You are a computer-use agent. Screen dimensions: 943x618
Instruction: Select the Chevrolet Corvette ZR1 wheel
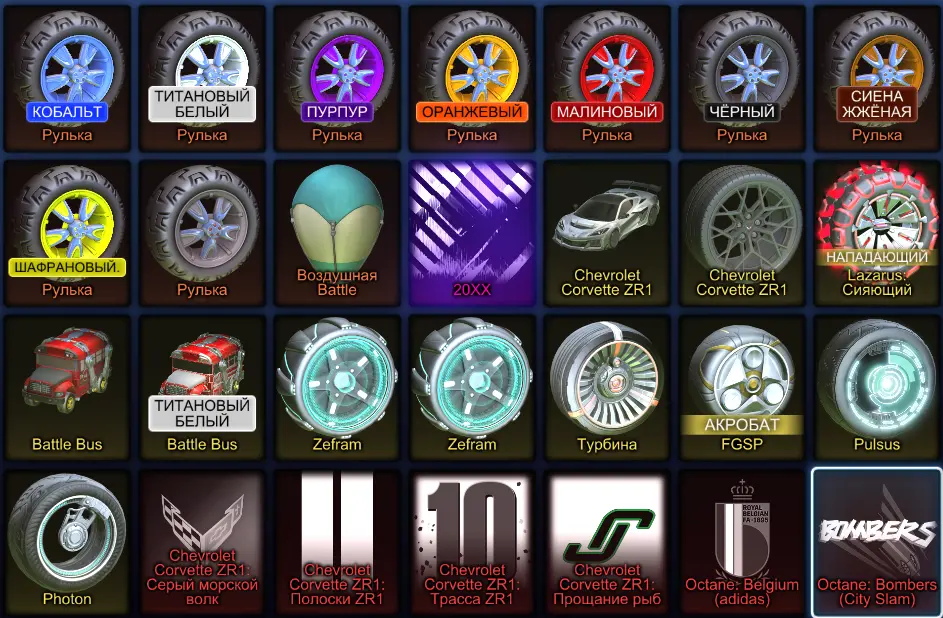(x=742, y=233)
